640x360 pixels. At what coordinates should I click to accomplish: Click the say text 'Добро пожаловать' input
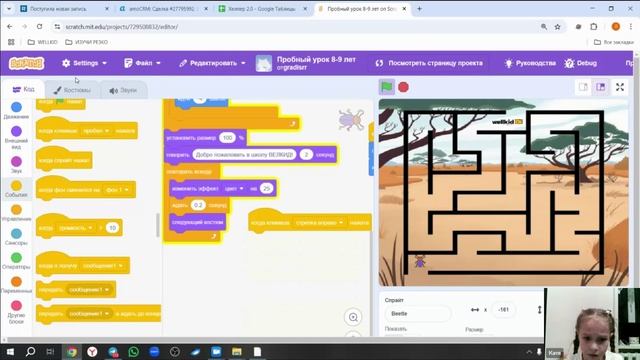244,155
